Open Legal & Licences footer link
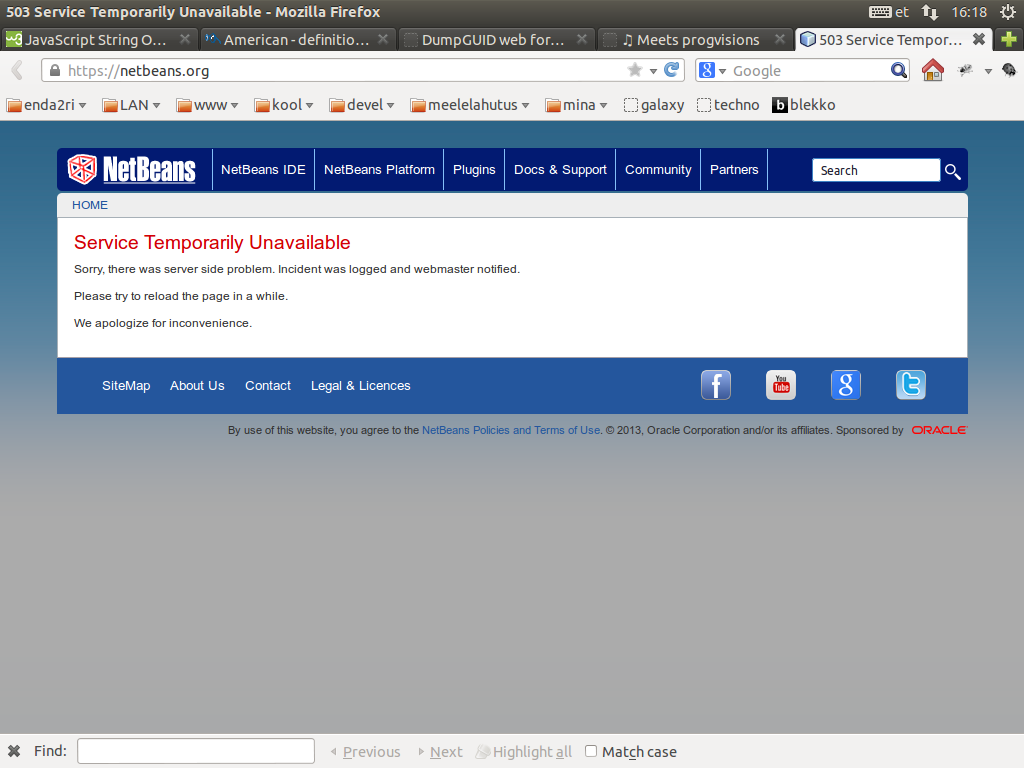Screen dimensions: 1024x768 pos(360,385)
